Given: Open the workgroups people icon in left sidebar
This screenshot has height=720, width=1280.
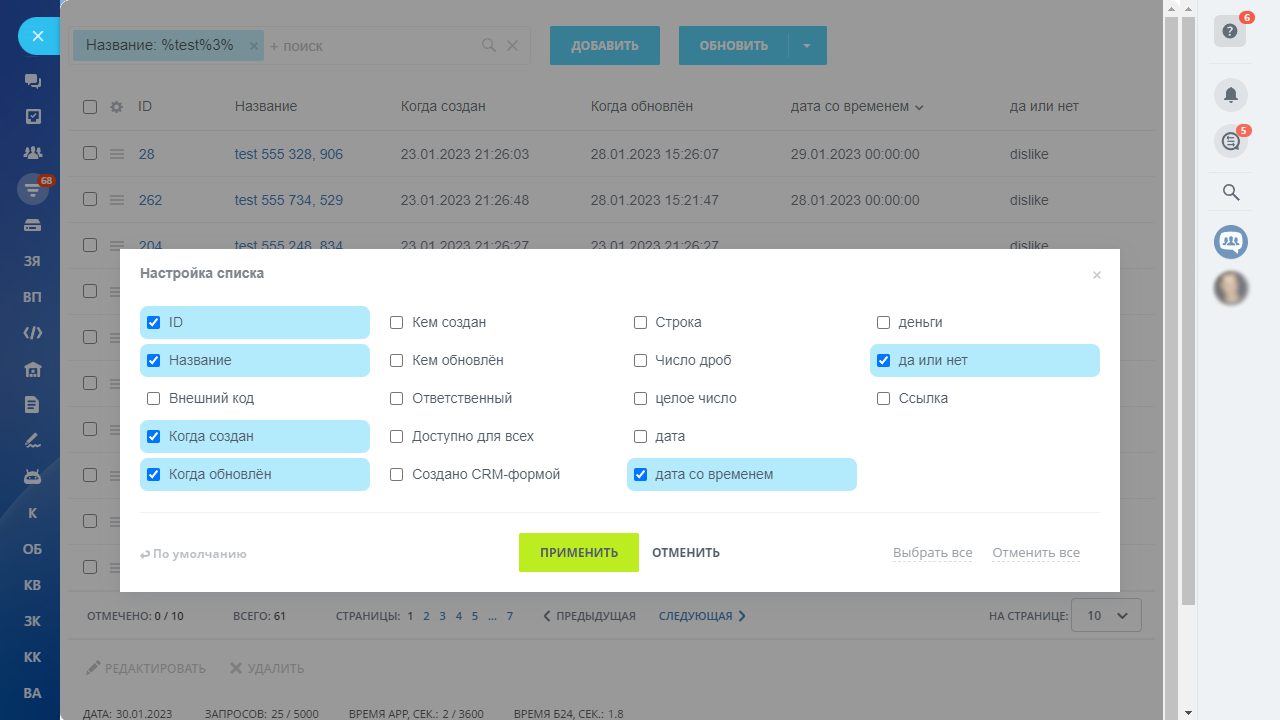Looking at the screenshot, I should point(33,153).
